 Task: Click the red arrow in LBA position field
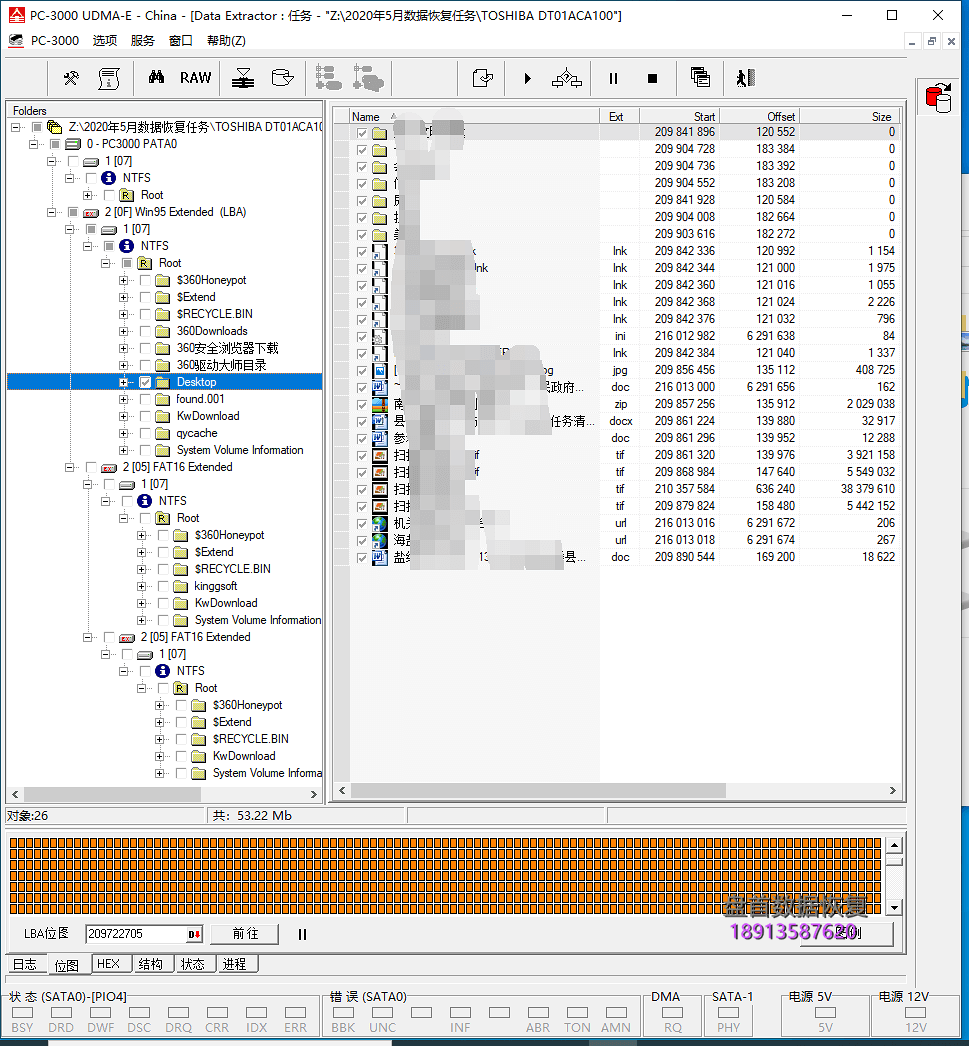194,935
